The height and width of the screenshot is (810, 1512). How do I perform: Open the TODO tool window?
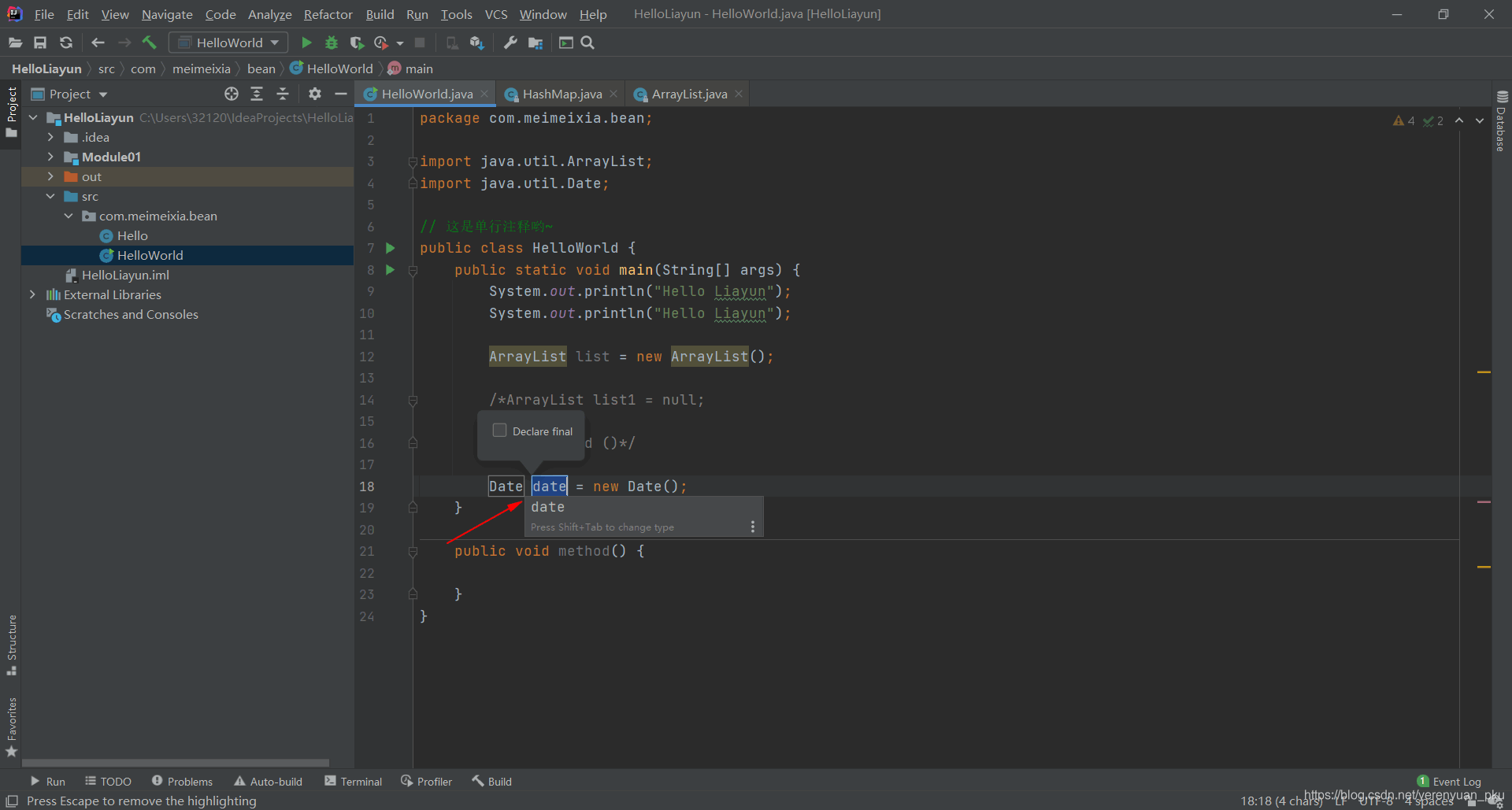click(109, 782)
